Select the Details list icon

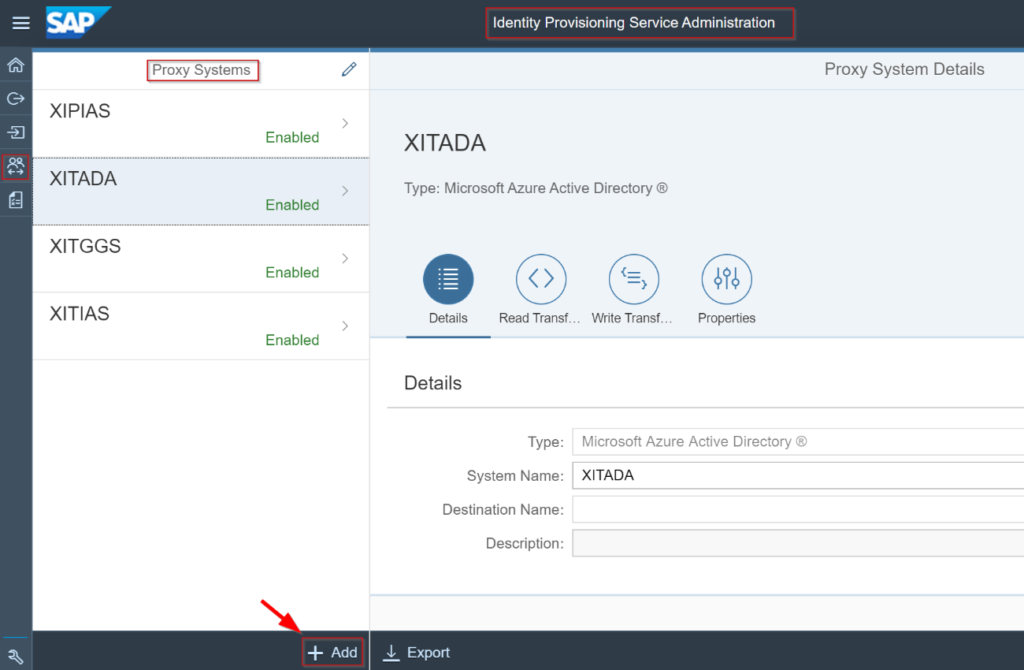pos(448,279)
